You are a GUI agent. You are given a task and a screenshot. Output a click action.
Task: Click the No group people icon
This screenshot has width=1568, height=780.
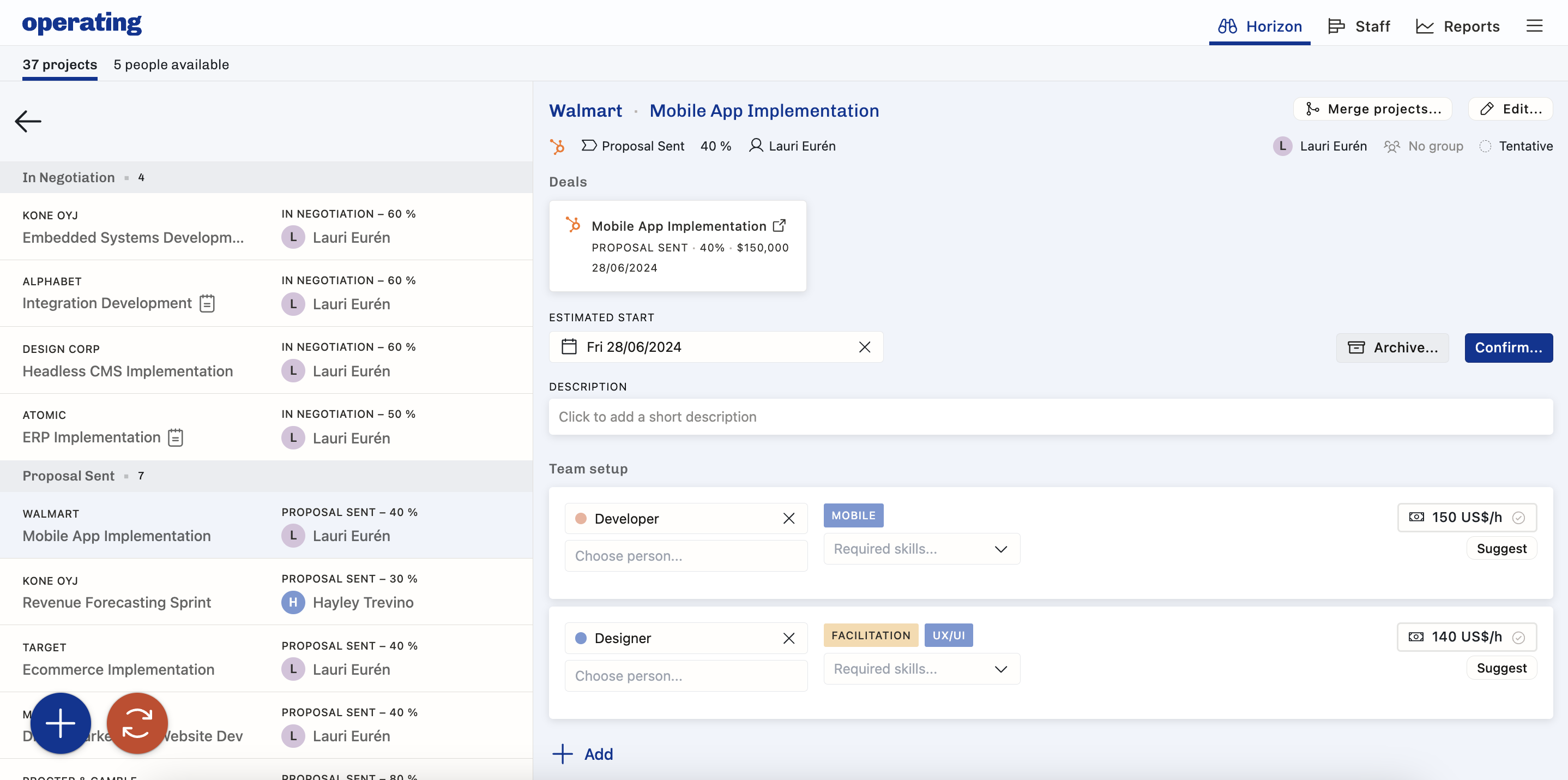[x=1391, y=146]
